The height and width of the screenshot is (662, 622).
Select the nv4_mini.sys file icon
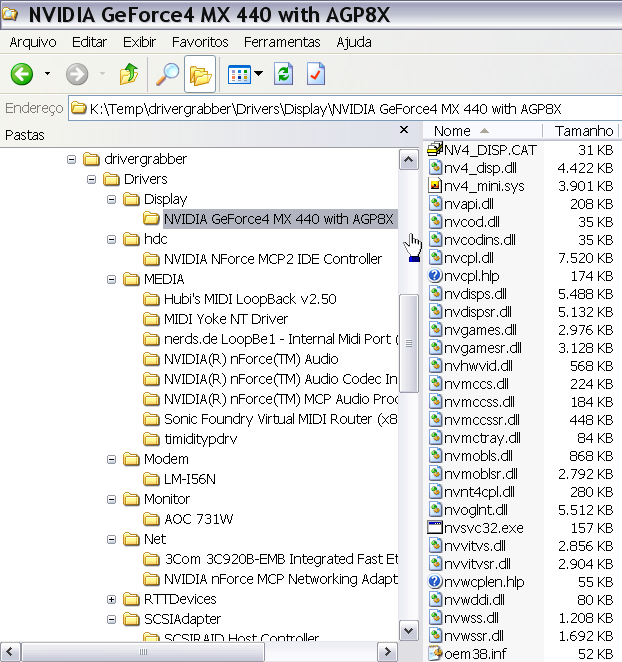coord(435,185)
